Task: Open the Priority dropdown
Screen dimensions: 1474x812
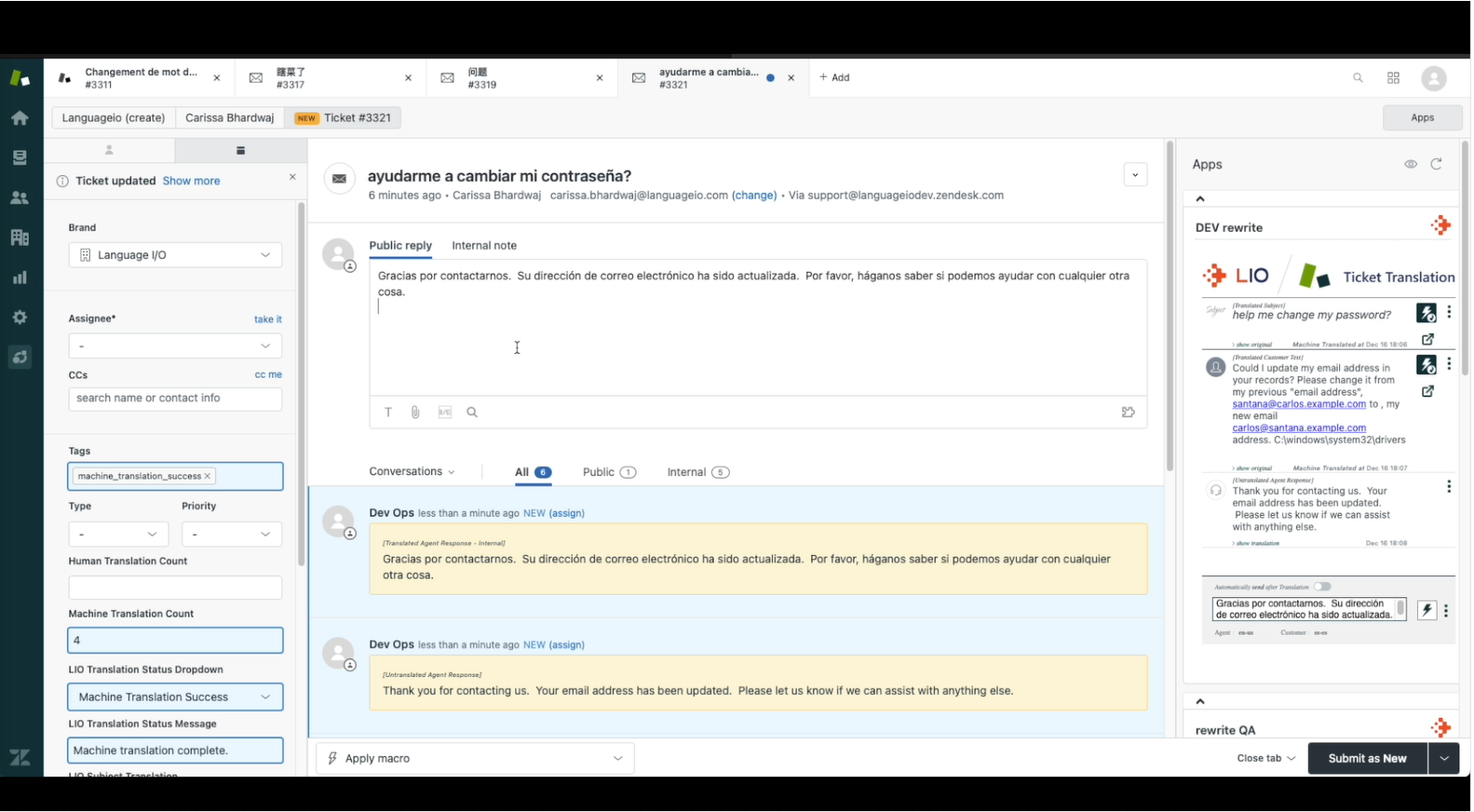Action: (x=232, y=535)
